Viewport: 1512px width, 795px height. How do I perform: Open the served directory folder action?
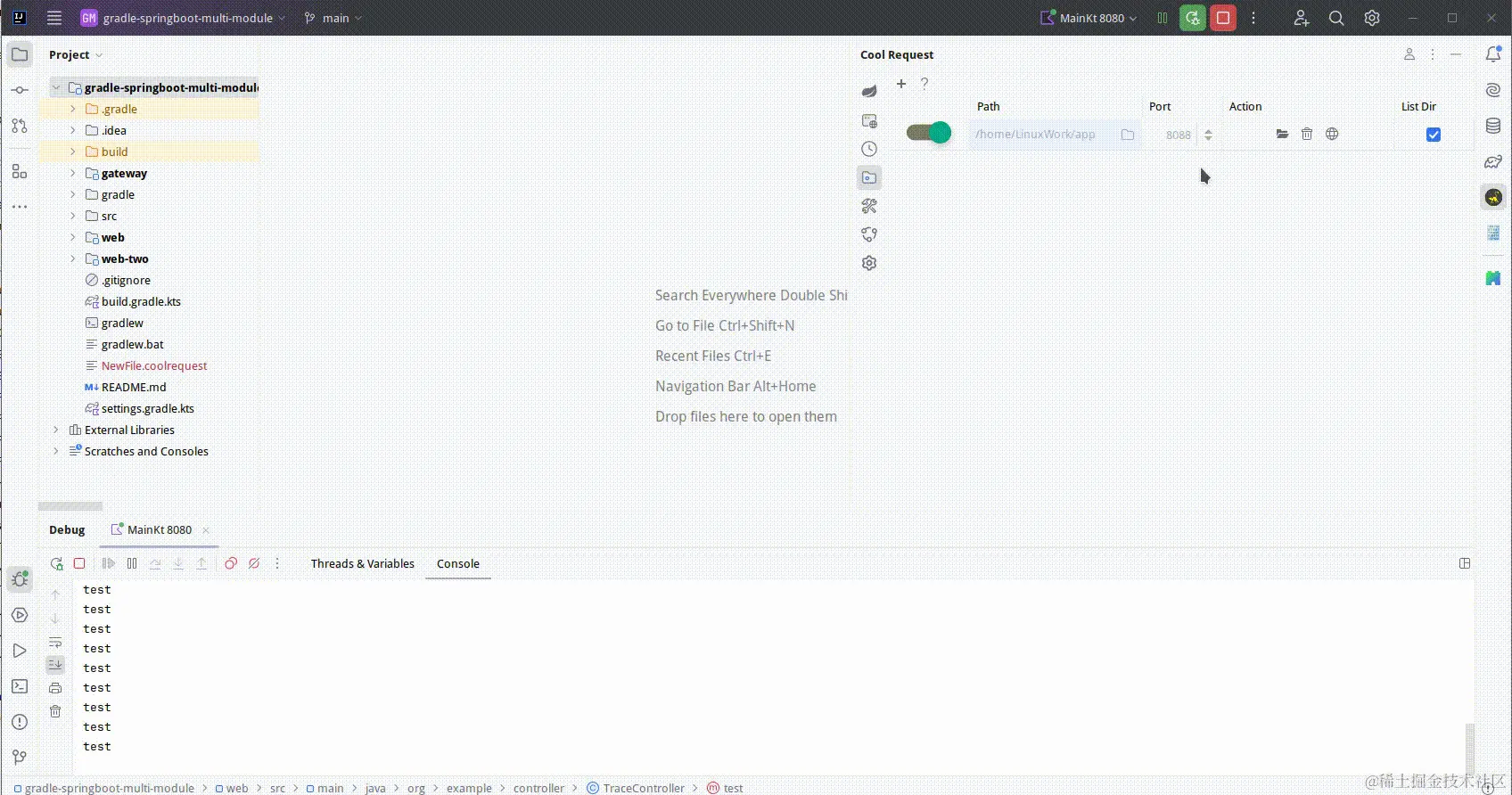(x=1282, y=134)
